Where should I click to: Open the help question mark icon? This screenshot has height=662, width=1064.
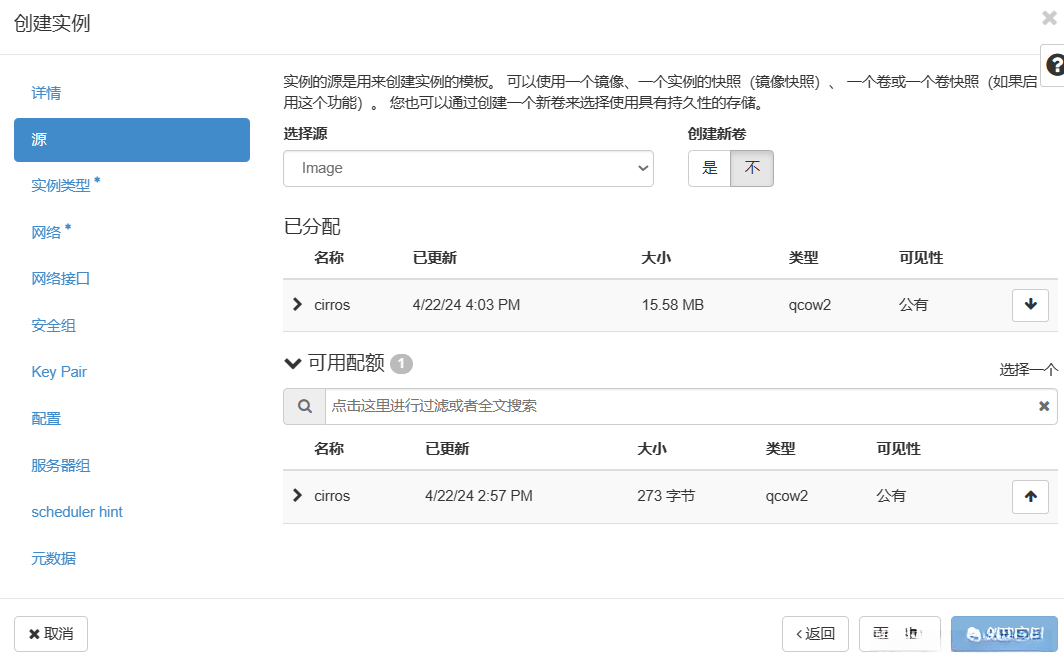point(1054,65)
